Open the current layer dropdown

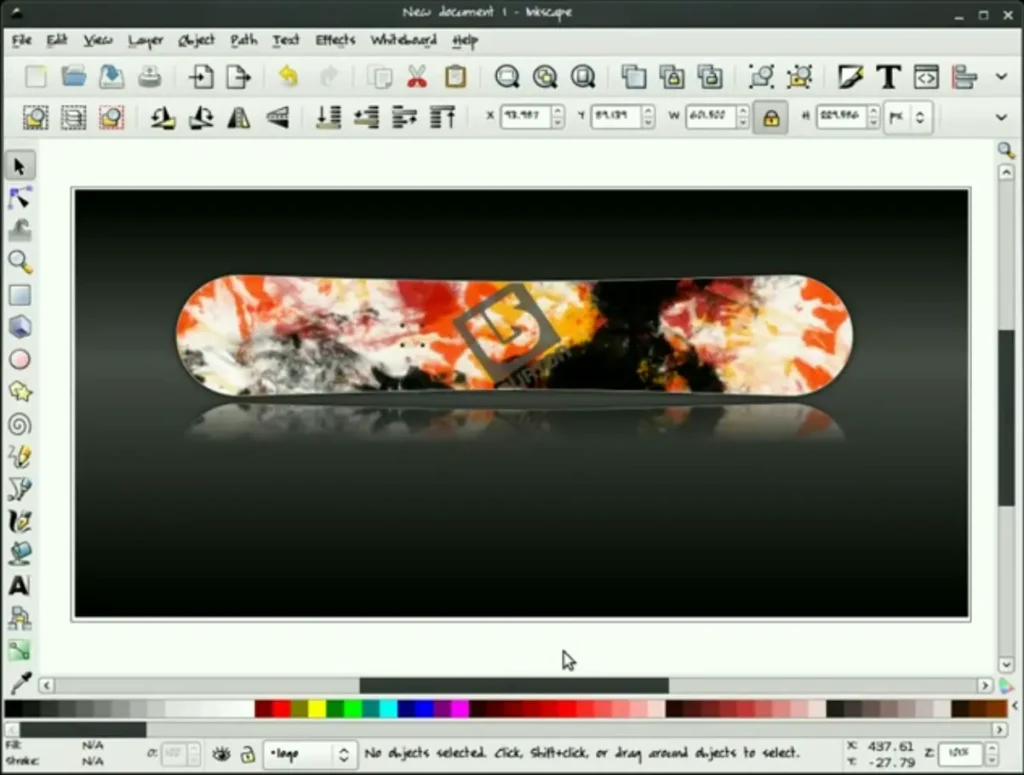[x=310, y=754]
